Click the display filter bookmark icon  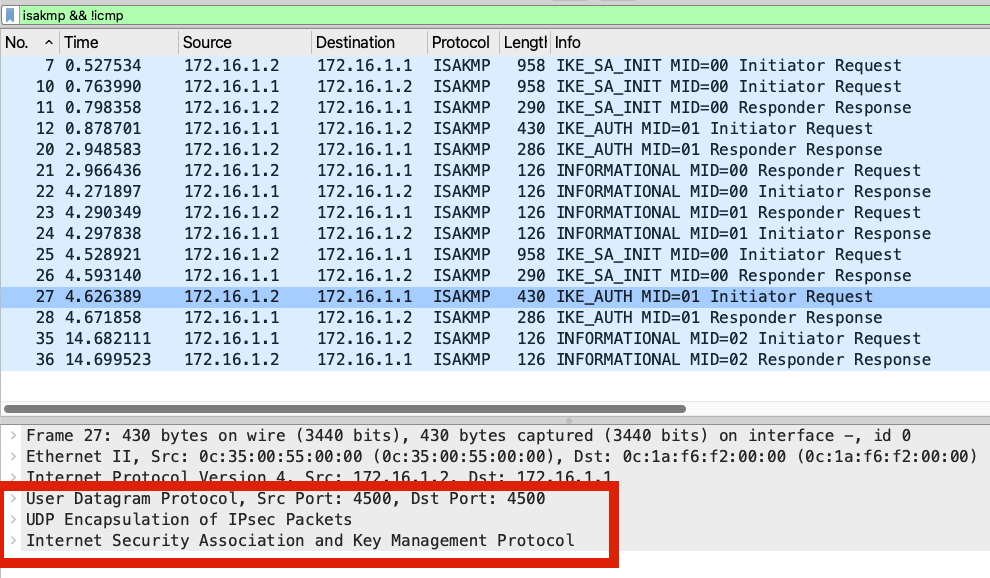point(10,15)
